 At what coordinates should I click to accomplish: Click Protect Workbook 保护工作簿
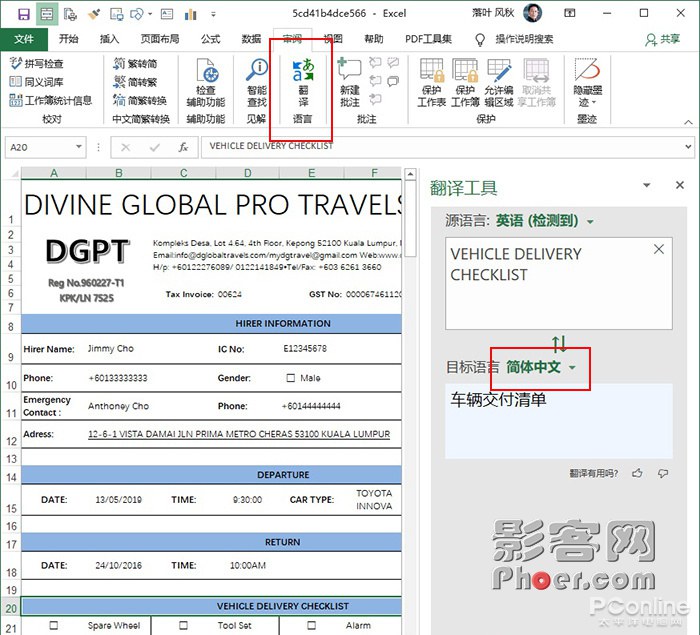pyautogui.click(x=465, y=83)
